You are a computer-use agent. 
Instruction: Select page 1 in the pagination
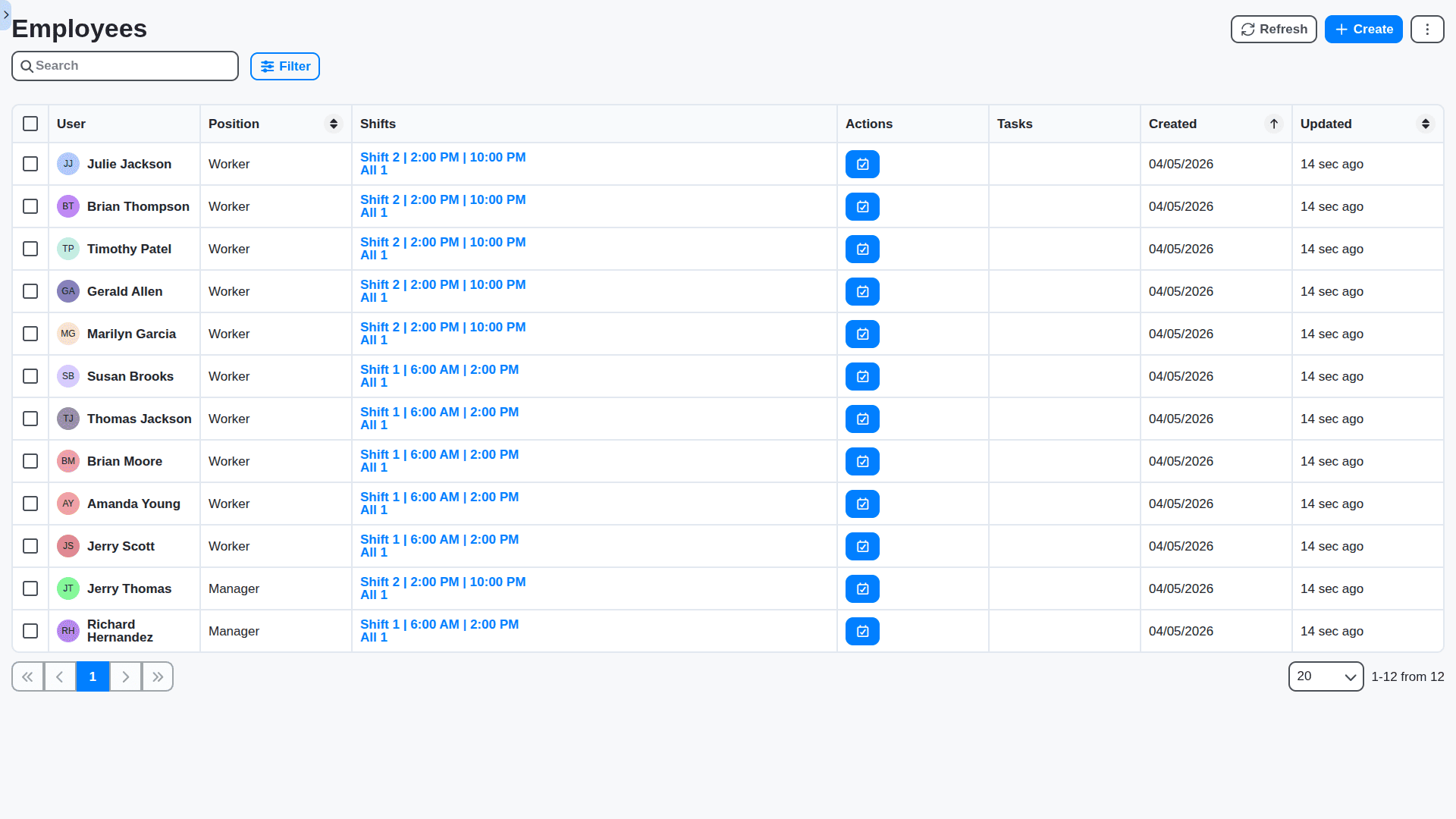(x=93, y=676)
